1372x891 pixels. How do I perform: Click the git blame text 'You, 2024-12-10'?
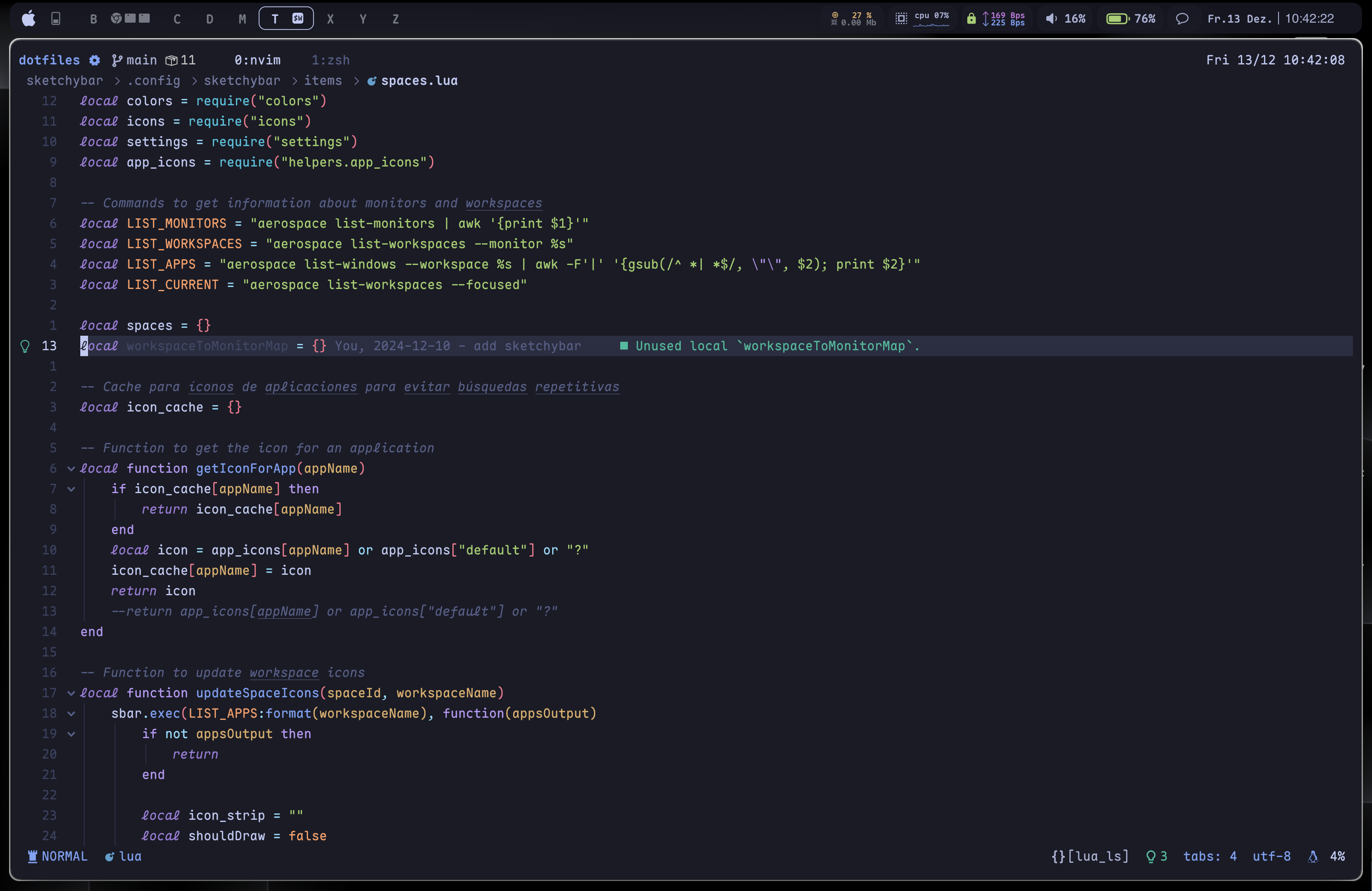pos(392,346)
